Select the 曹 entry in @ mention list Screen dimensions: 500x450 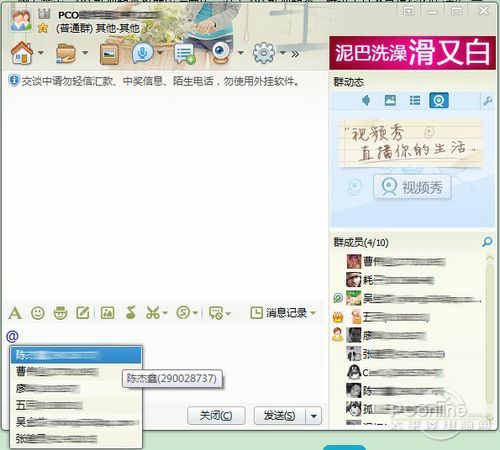pyautogui.click(x=76, y=371)
